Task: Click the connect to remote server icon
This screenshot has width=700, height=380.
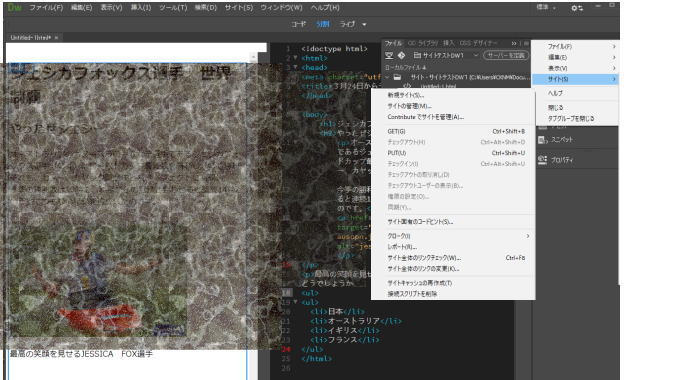Action: pyautogui.click(x=389, y=55)
